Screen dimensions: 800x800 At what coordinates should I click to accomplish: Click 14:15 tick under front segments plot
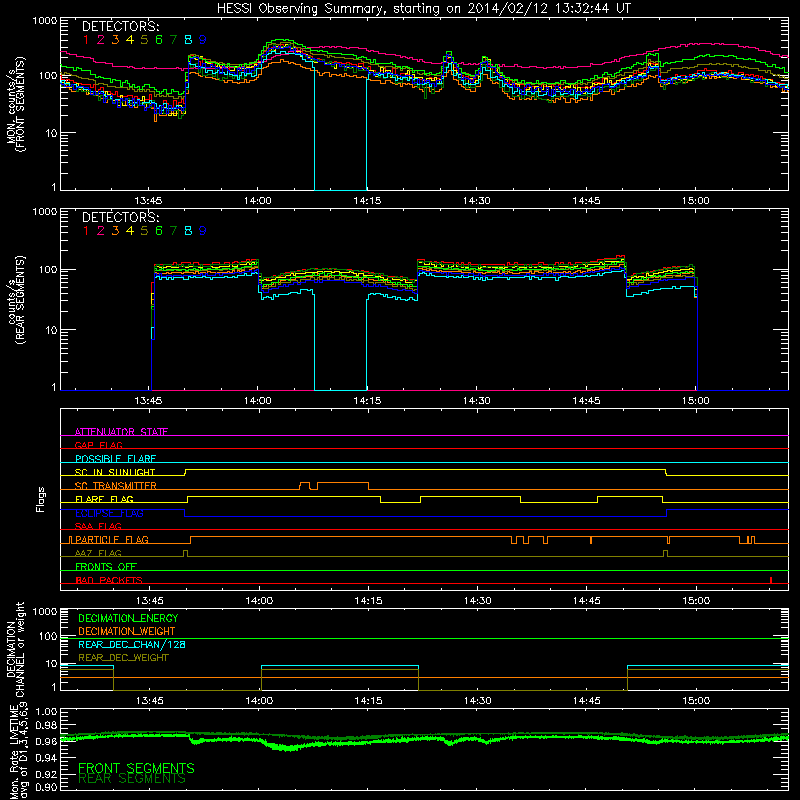click(367, 201)
